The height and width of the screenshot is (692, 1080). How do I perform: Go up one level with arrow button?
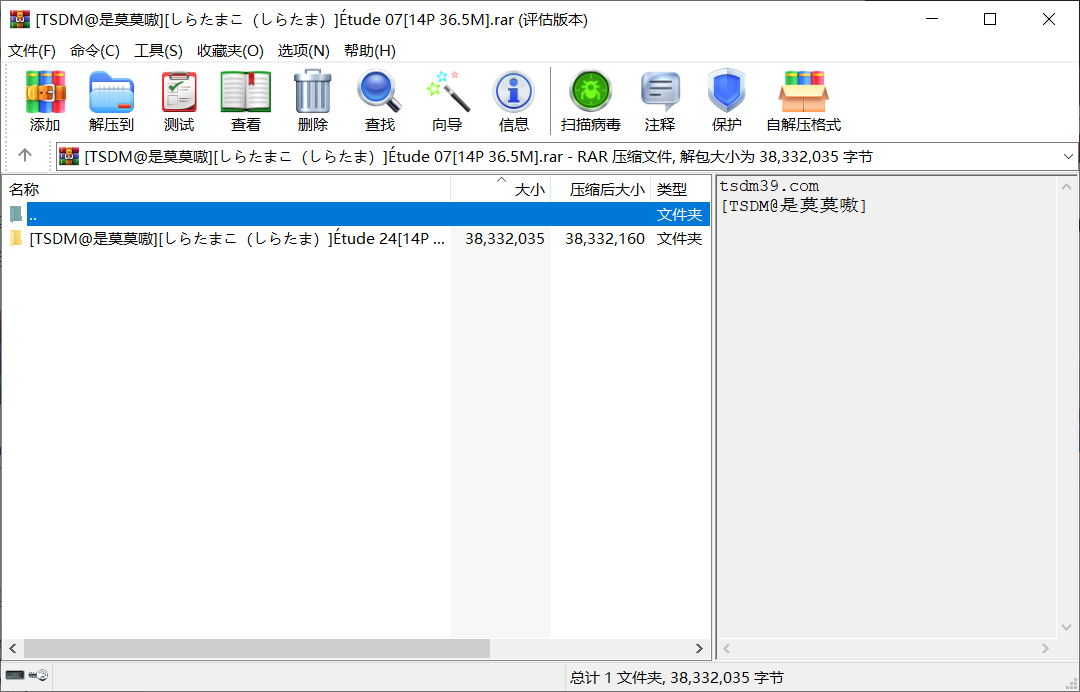[25, 156]
